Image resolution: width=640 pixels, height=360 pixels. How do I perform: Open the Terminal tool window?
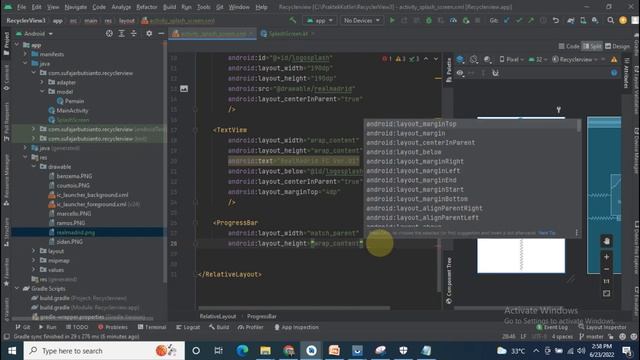(x=152, y=327)
